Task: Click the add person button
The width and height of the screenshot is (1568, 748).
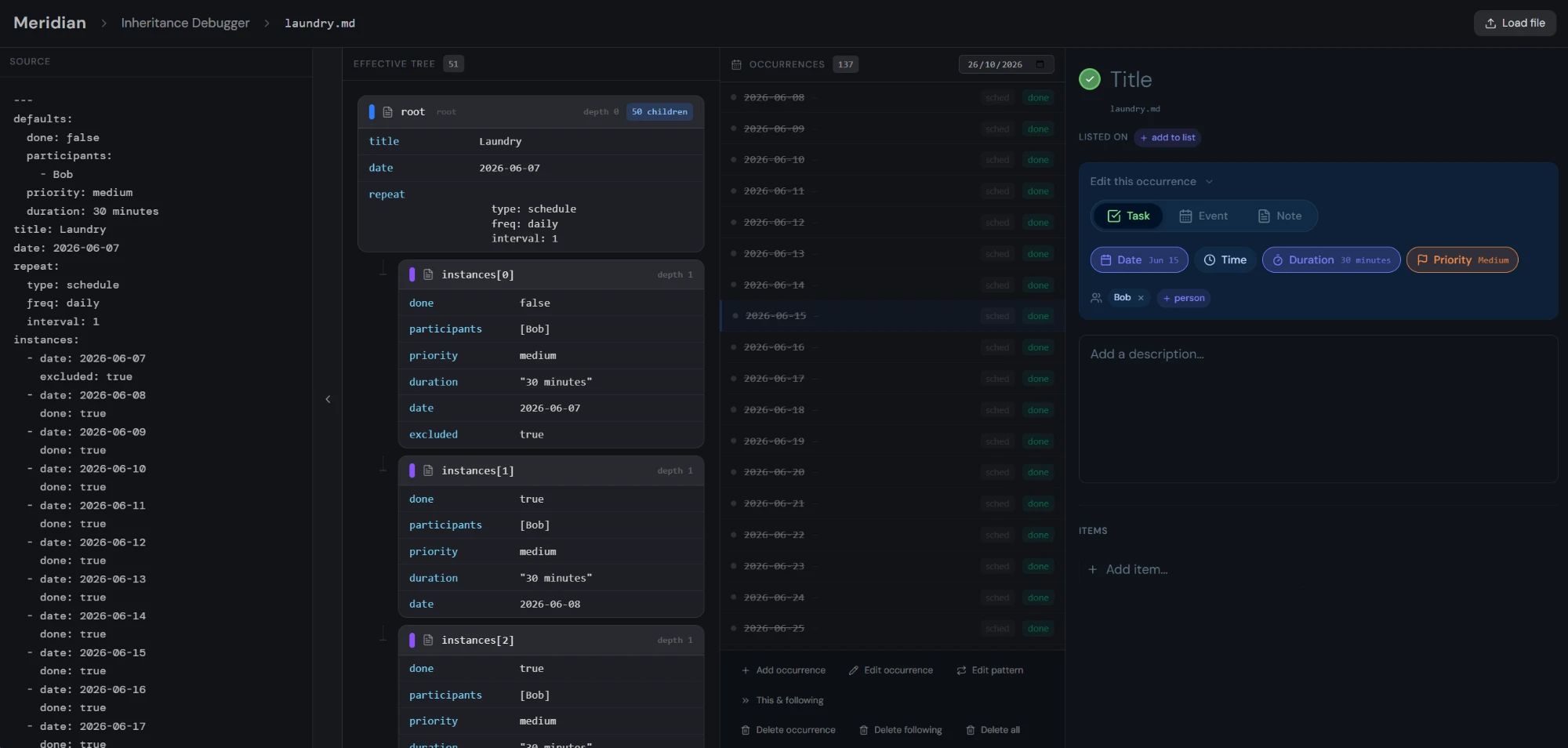Action: (x=1184, y=298)
